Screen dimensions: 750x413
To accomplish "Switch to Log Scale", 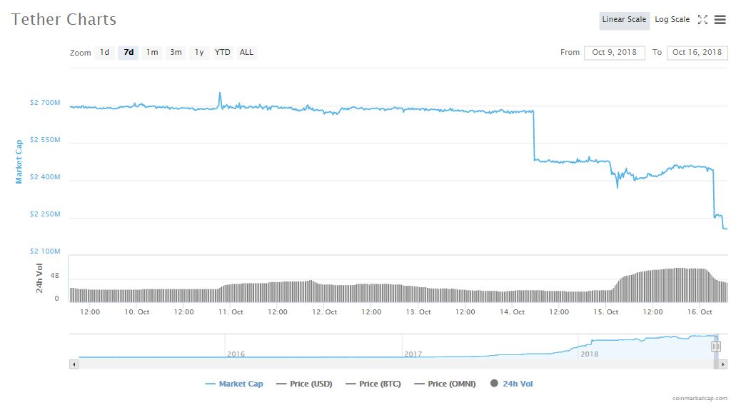I will tap(672, 20).
